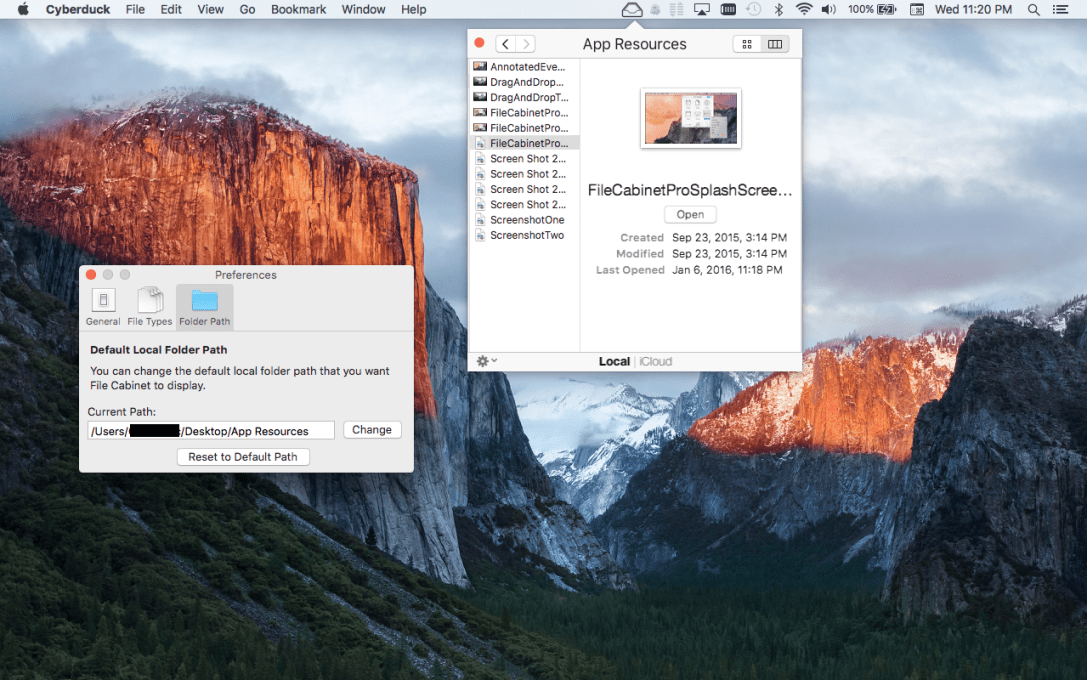This screenshot has height=680, width=1087.
Task: Open the Go menu
Action: tap(247, 10)
